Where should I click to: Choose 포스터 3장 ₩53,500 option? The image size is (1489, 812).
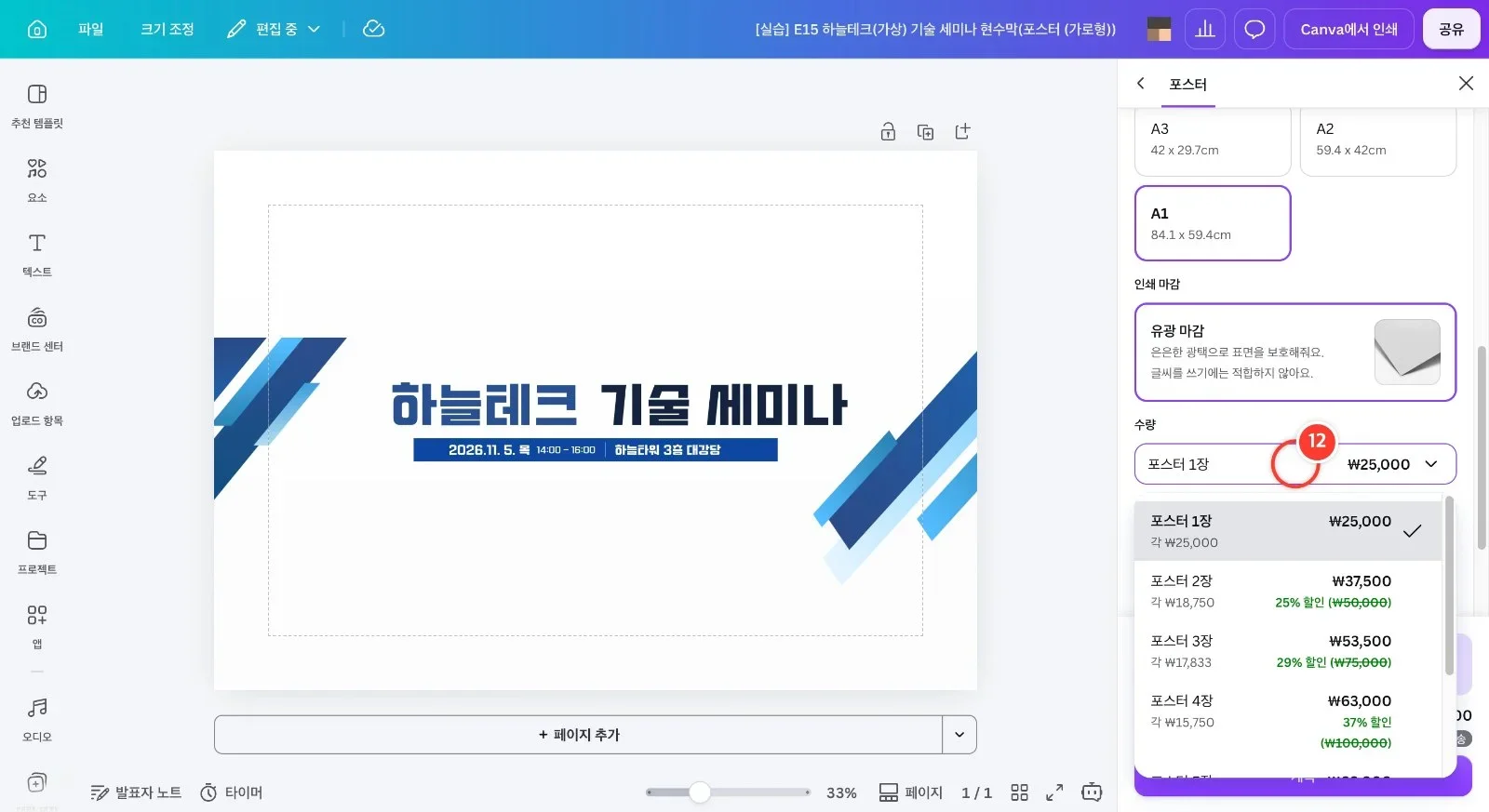click(x=1288, y=651)
